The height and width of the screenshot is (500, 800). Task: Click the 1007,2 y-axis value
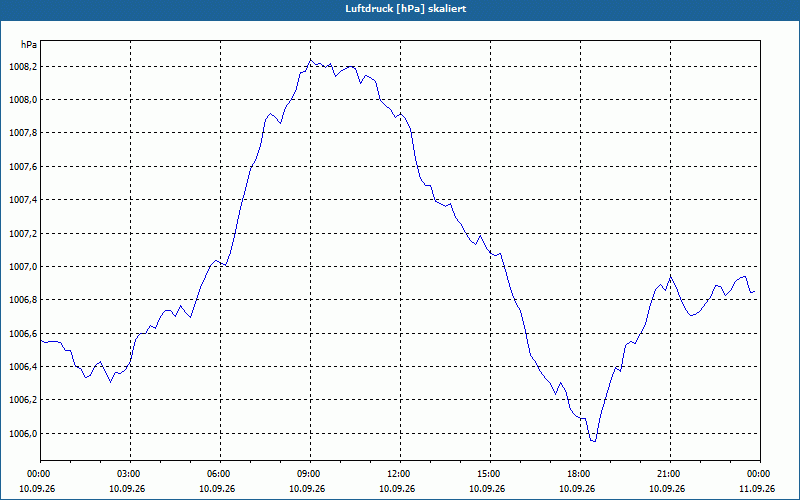23,234
